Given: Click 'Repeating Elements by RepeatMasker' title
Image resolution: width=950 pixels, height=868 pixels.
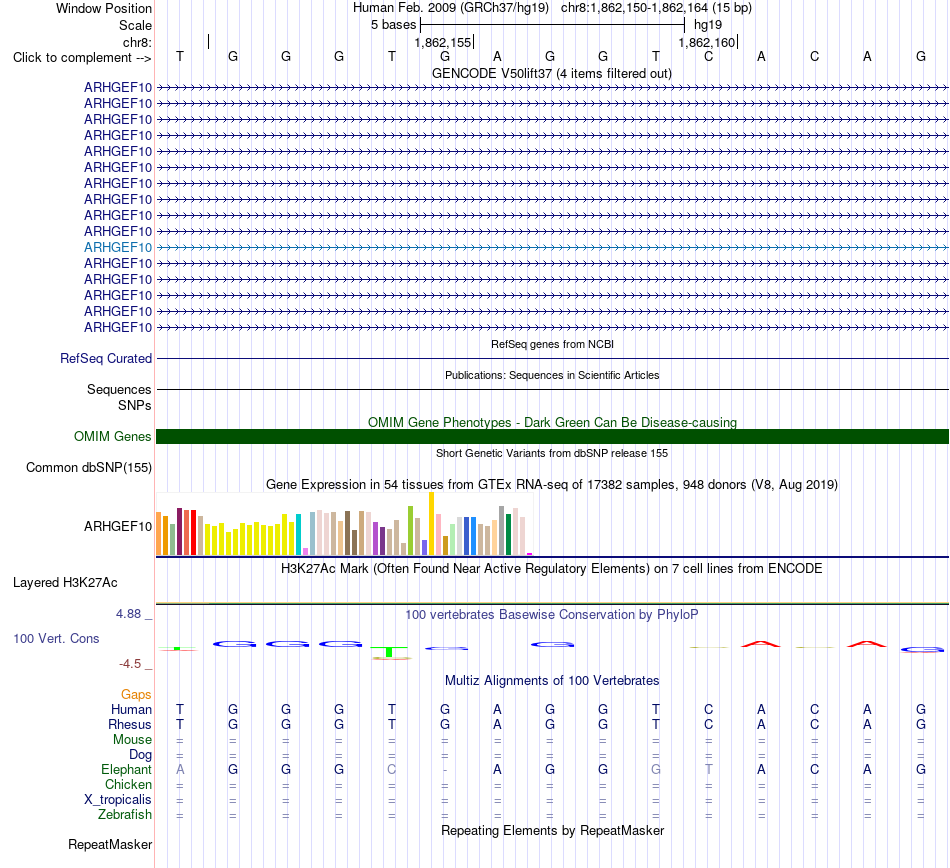Looking at the screenshot, I should pyautogui.click(x=552, y=830).
